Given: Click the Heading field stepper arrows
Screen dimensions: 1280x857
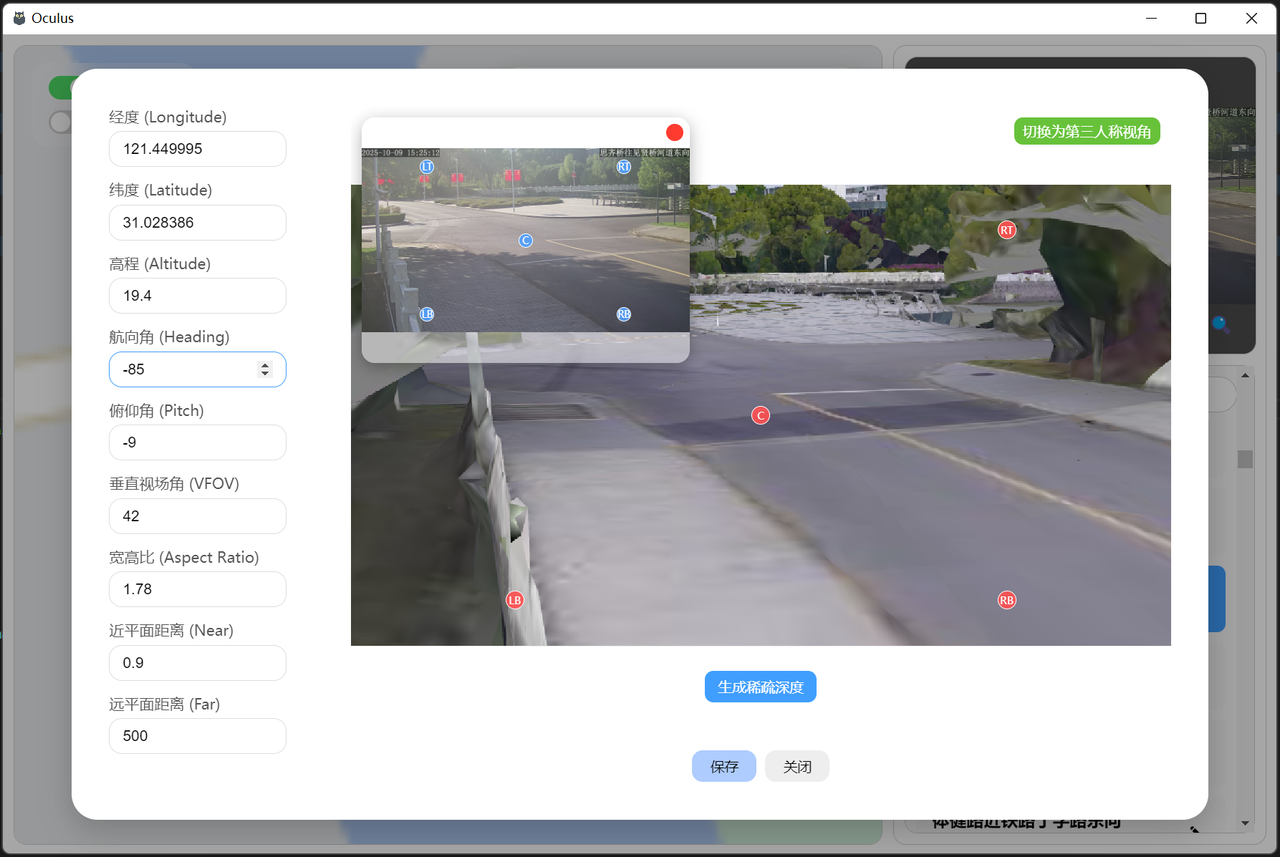Looking at the screenshot, I should [265, 369].
